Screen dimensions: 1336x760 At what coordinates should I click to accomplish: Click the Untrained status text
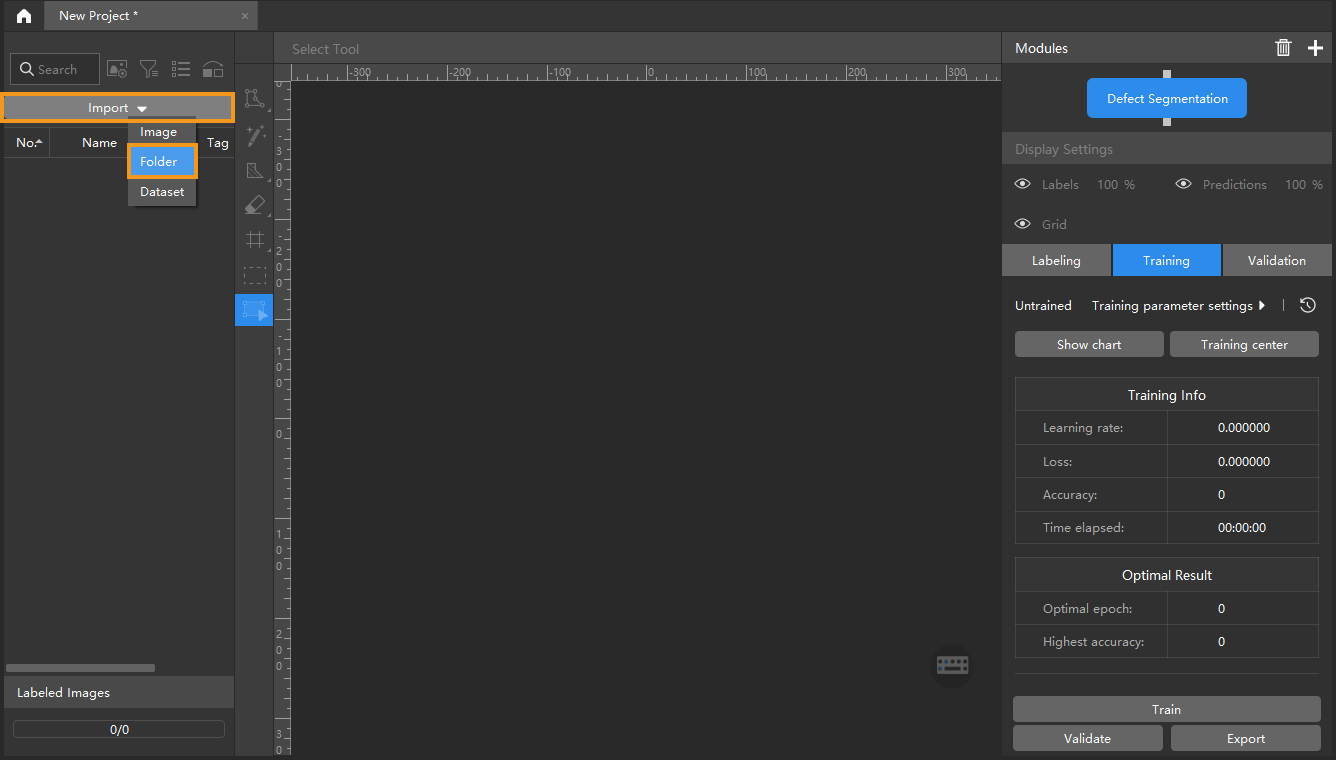(x=1043, y=305)
